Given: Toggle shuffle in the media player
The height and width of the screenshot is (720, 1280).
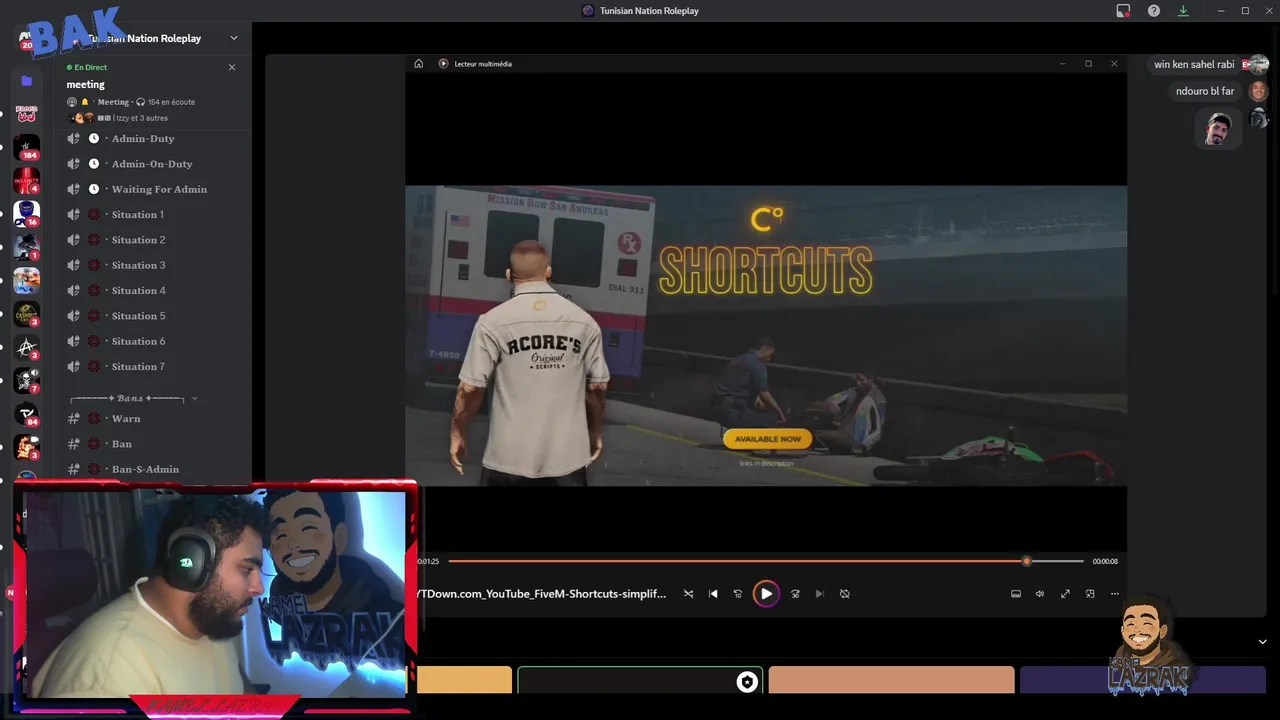Looking at the screenshot, I should [688, 594].
